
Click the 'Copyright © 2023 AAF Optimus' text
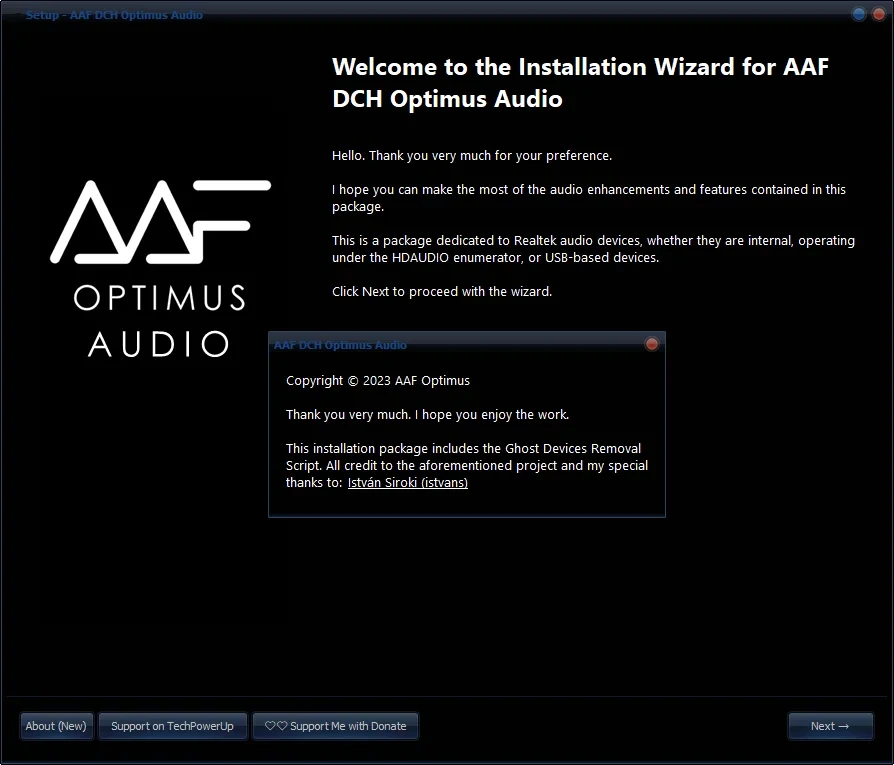coord(377,380)
